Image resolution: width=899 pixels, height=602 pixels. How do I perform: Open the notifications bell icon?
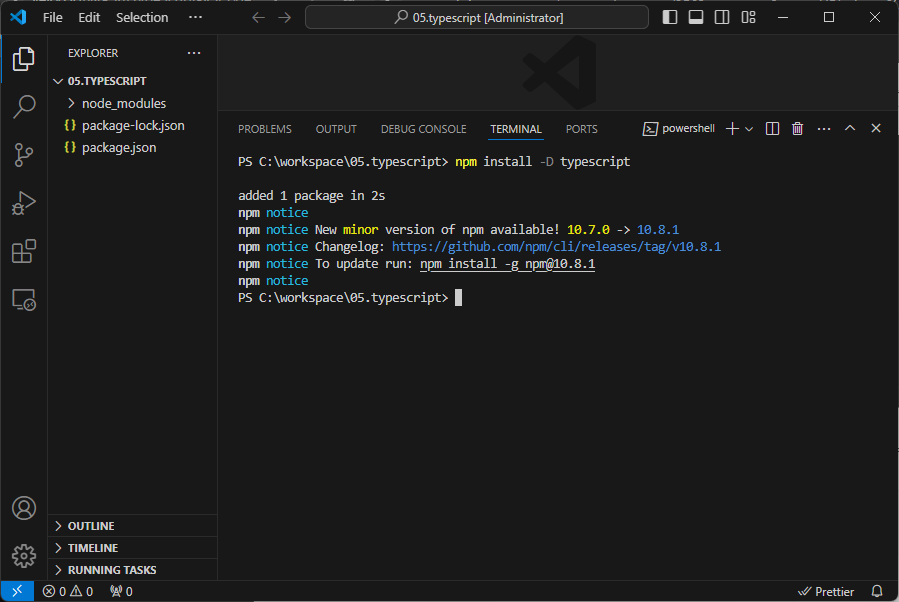[877, 591]
